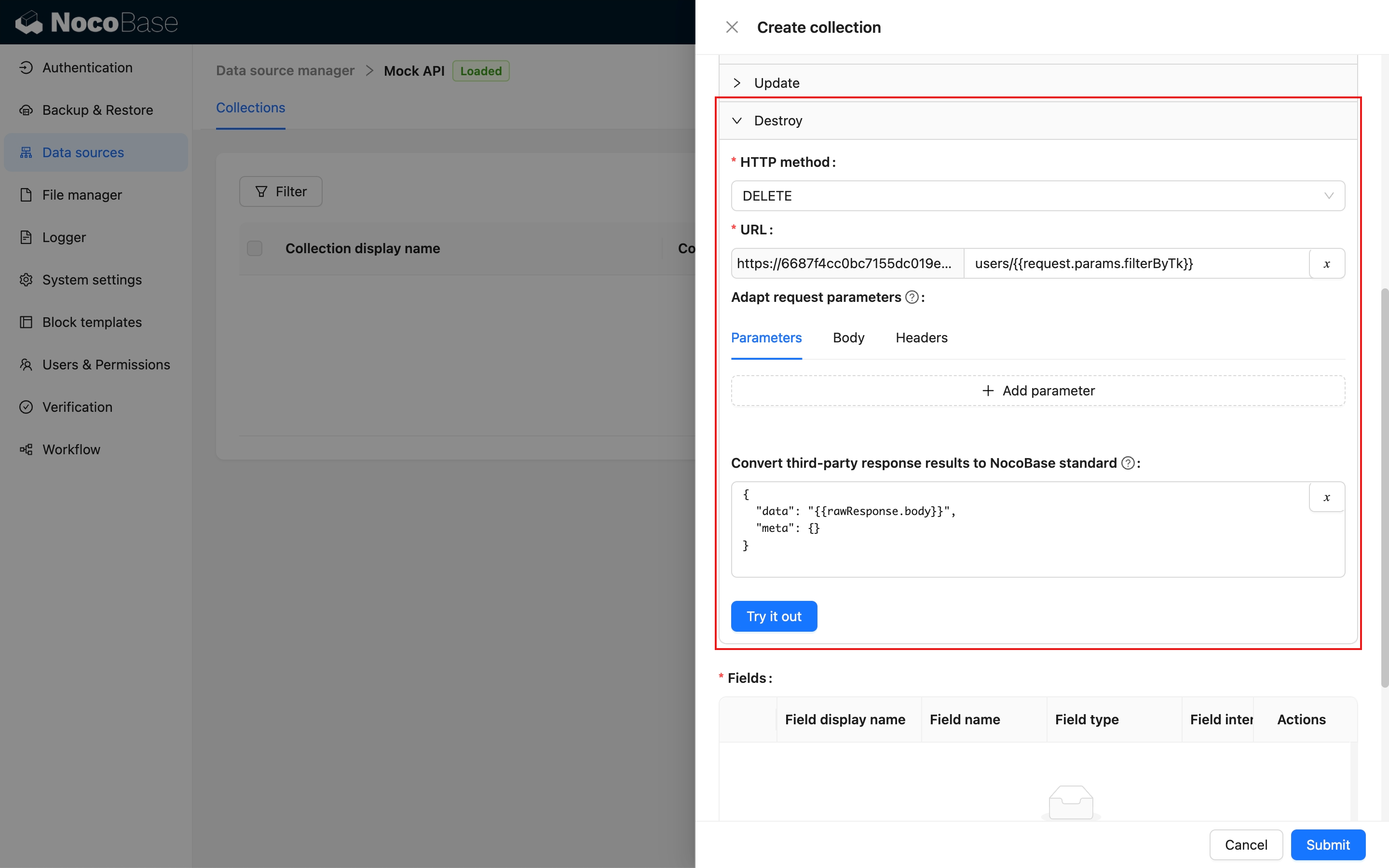This screenshot has height=868, width=1389.
Task: Click variable x button in response editor
Action: [1326, 497]
